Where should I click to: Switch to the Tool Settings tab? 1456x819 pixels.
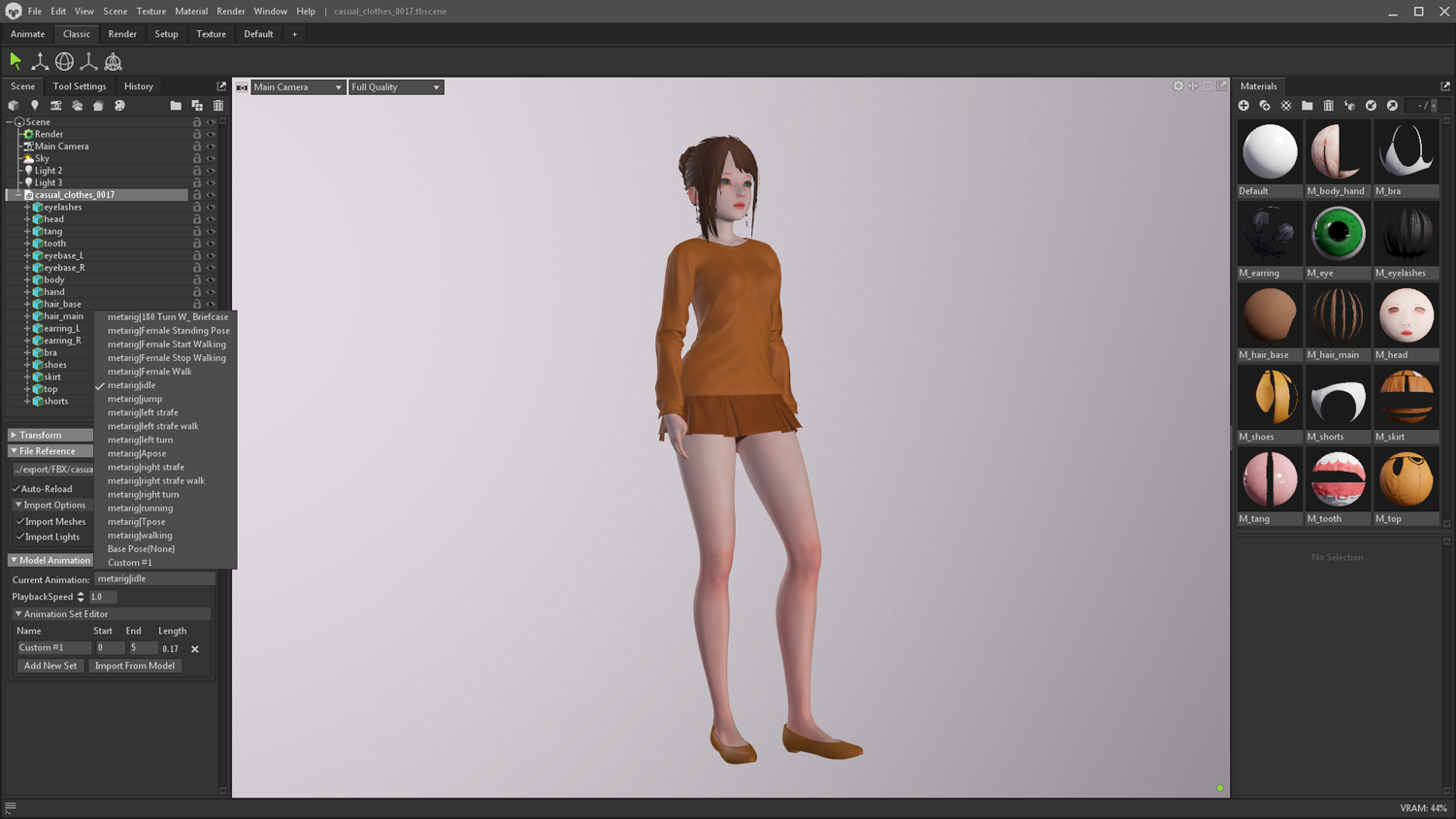tap(80, 86)
